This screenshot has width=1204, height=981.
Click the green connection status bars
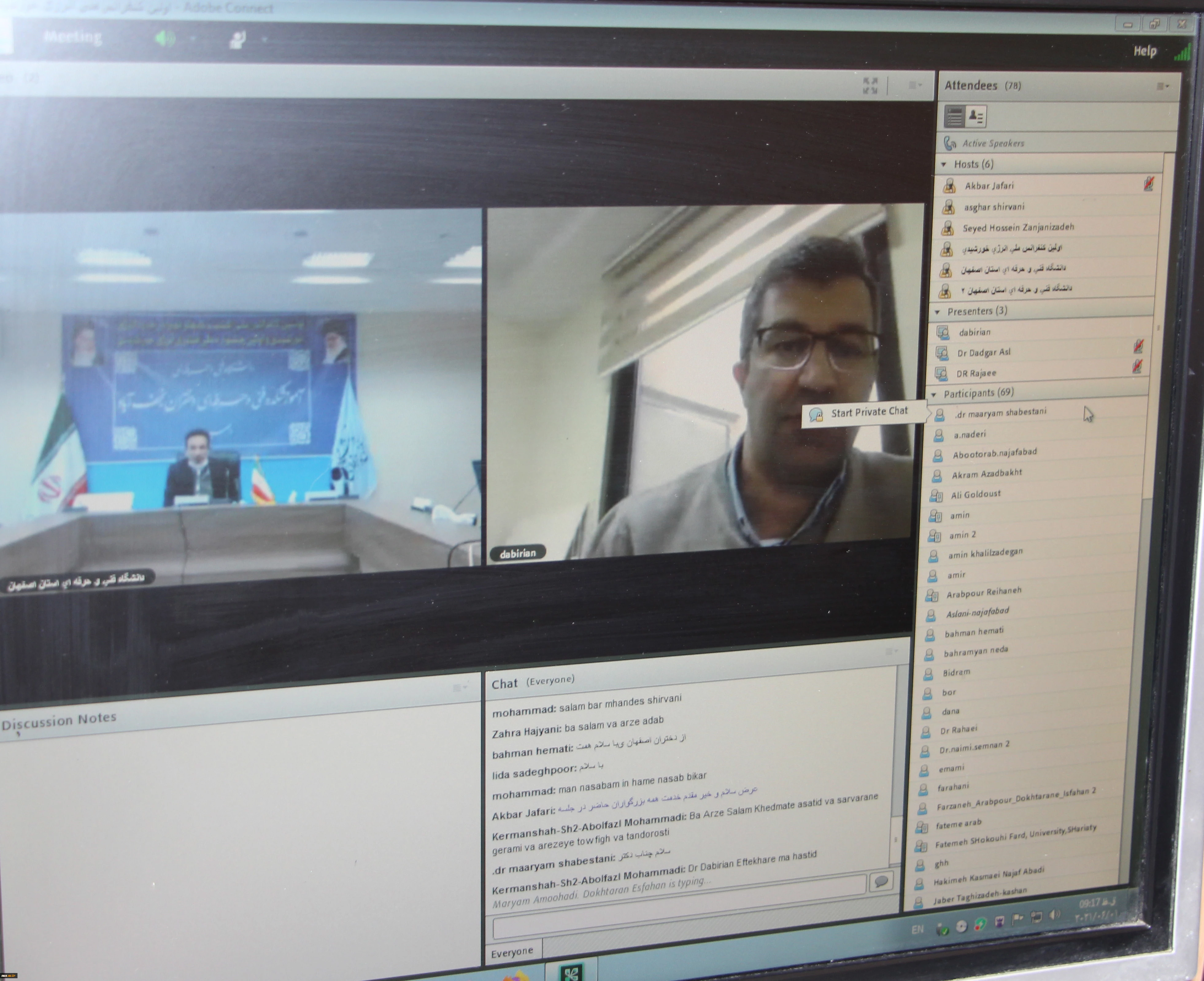click(x=1183, y=52)
